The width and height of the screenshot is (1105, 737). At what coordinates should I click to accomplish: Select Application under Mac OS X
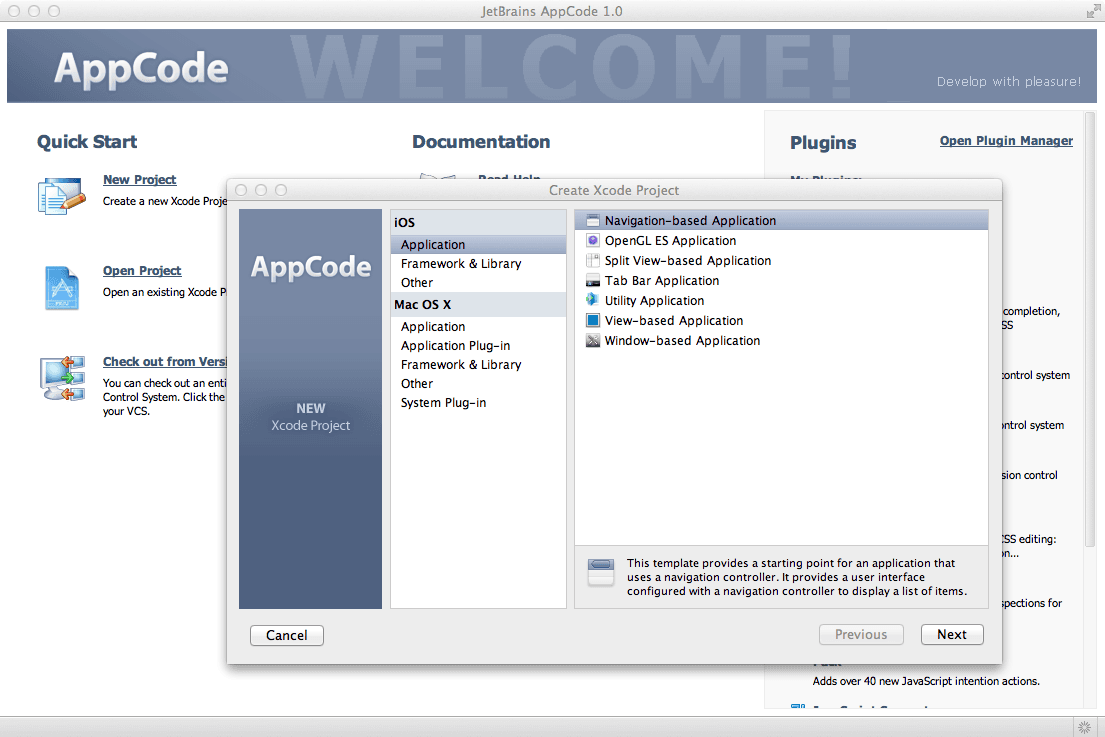(479, 327)
